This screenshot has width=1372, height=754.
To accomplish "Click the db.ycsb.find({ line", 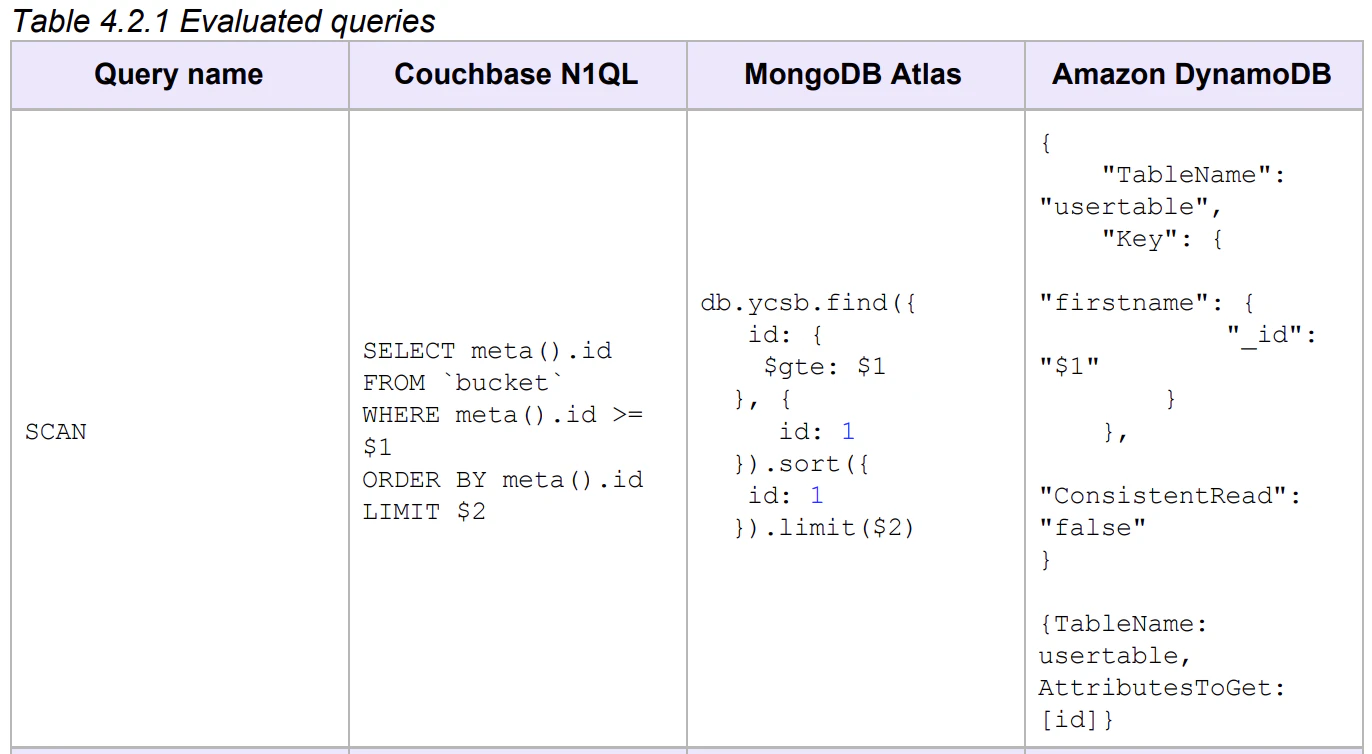I will (808, 303).
